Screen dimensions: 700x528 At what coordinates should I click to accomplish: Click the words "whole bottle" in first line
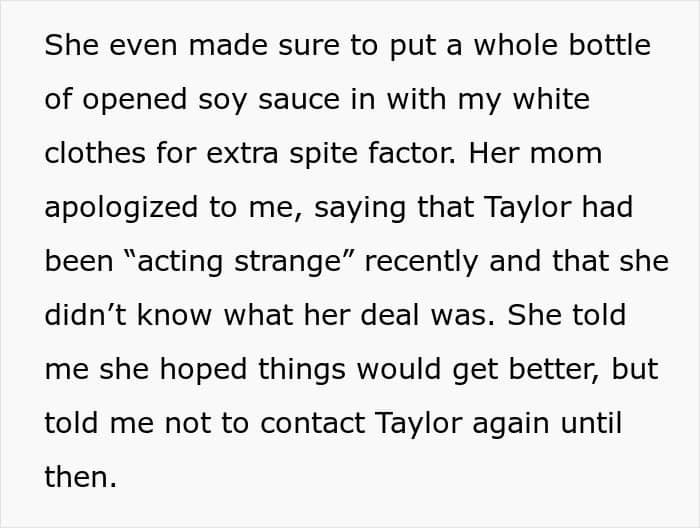pyautogui.click(x=562, y=45)
